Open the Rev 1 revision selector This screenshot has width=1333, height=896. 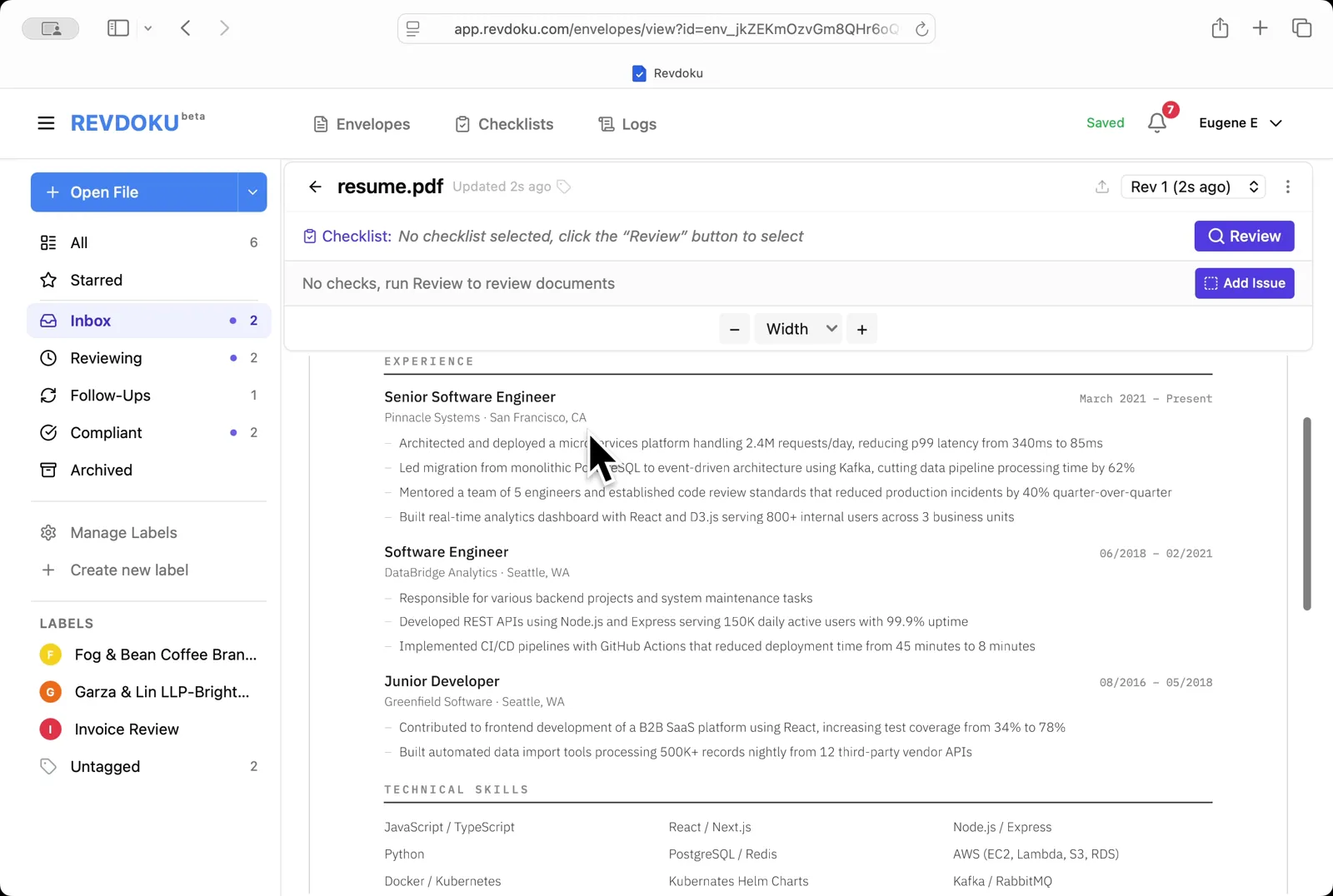pyautogui.click(x=1192, y=187)
